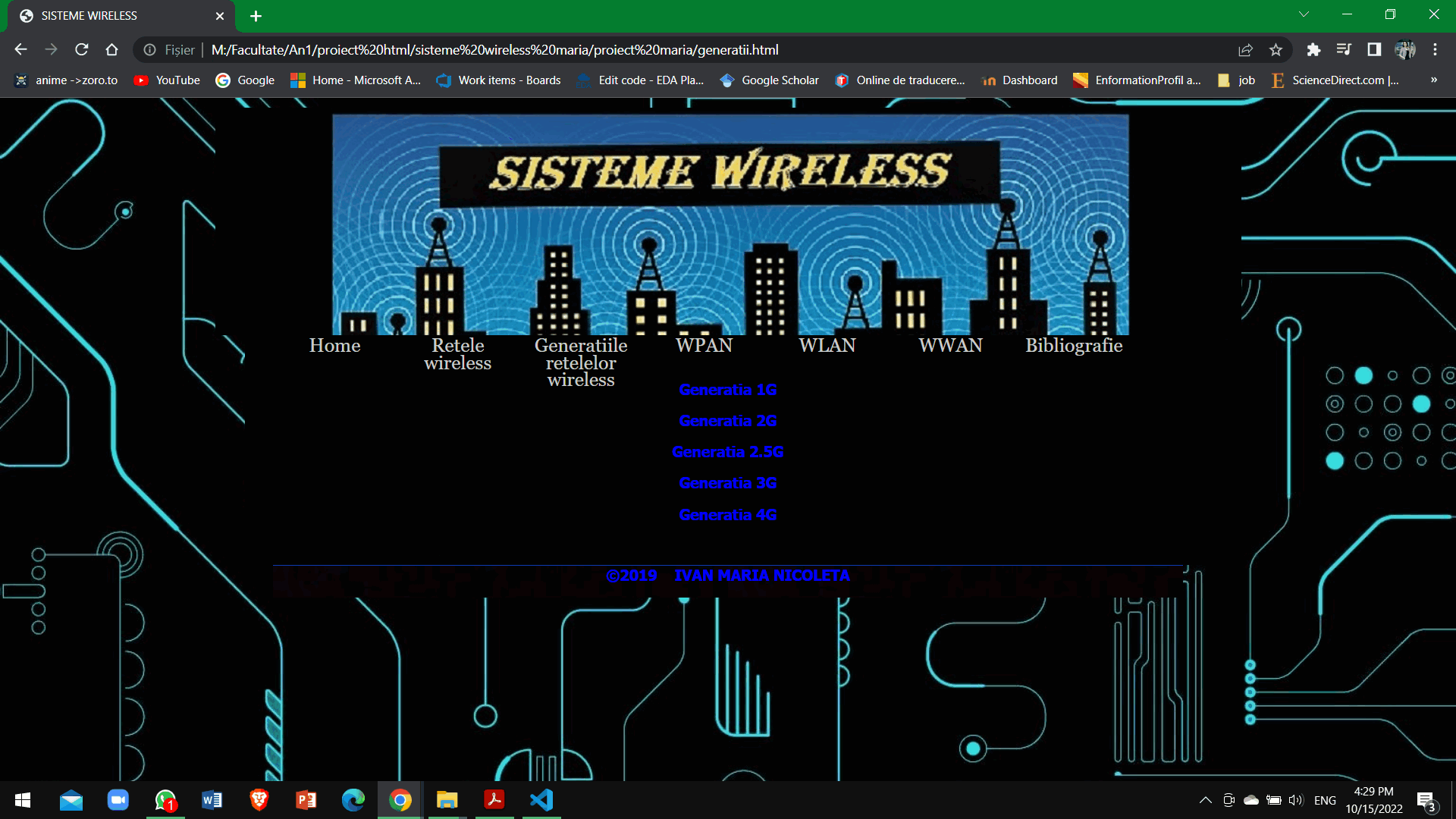Screen dimensions: 1456x819
Task: Open the Chrome three-dot menu
Action: pyautogui.click(x=1435, y=50)
